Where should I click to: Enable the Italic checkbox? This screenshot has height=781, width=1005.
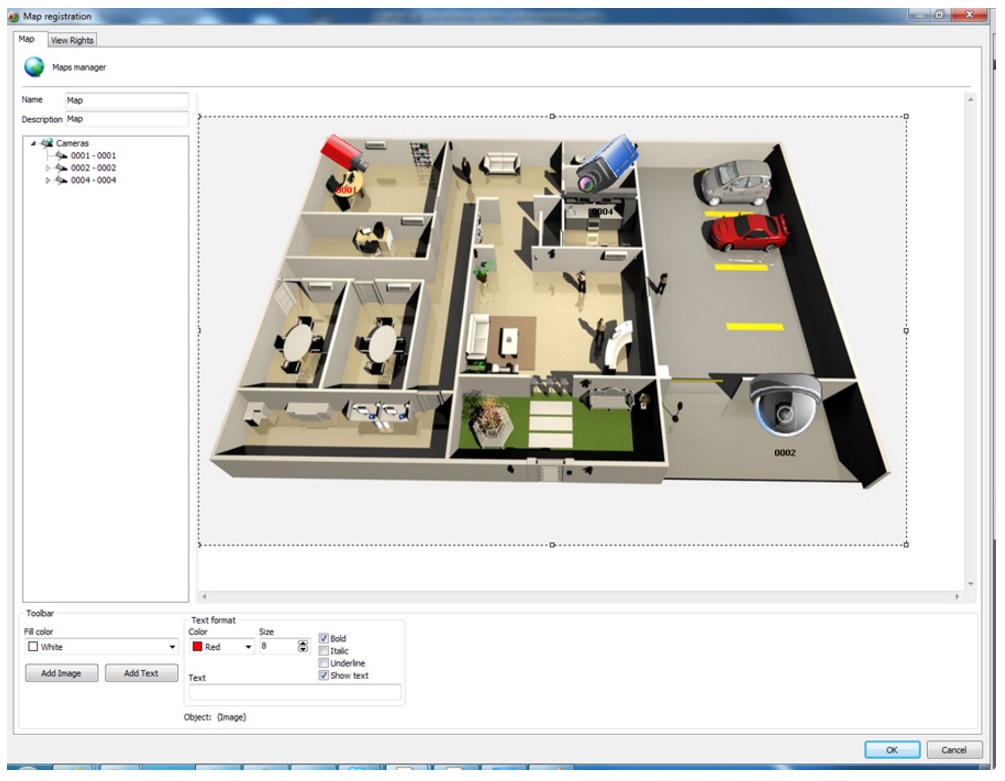(x=323, y=651)
